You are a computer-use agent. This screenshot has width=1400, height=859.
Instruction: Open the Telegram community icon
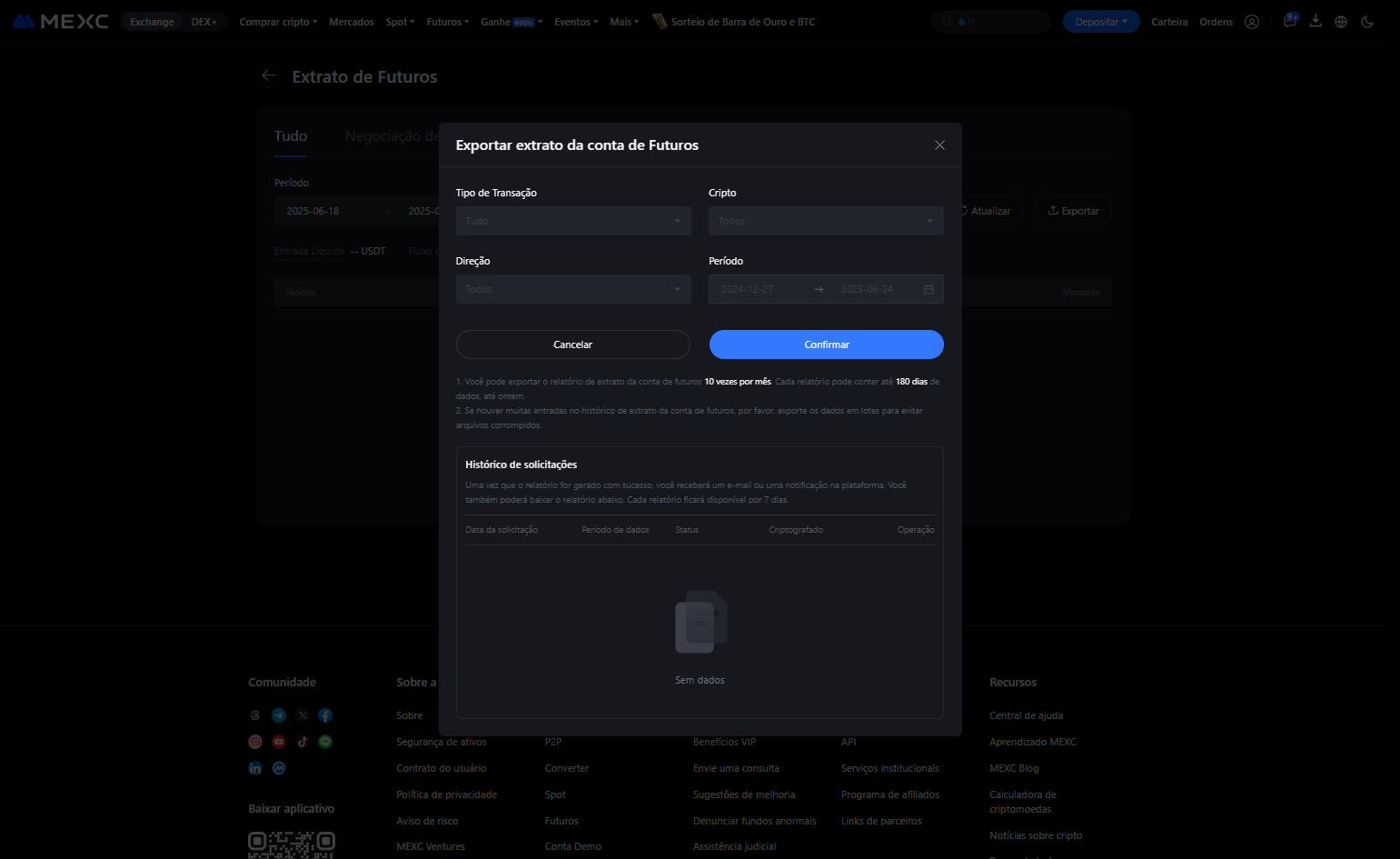pos(279,715)
